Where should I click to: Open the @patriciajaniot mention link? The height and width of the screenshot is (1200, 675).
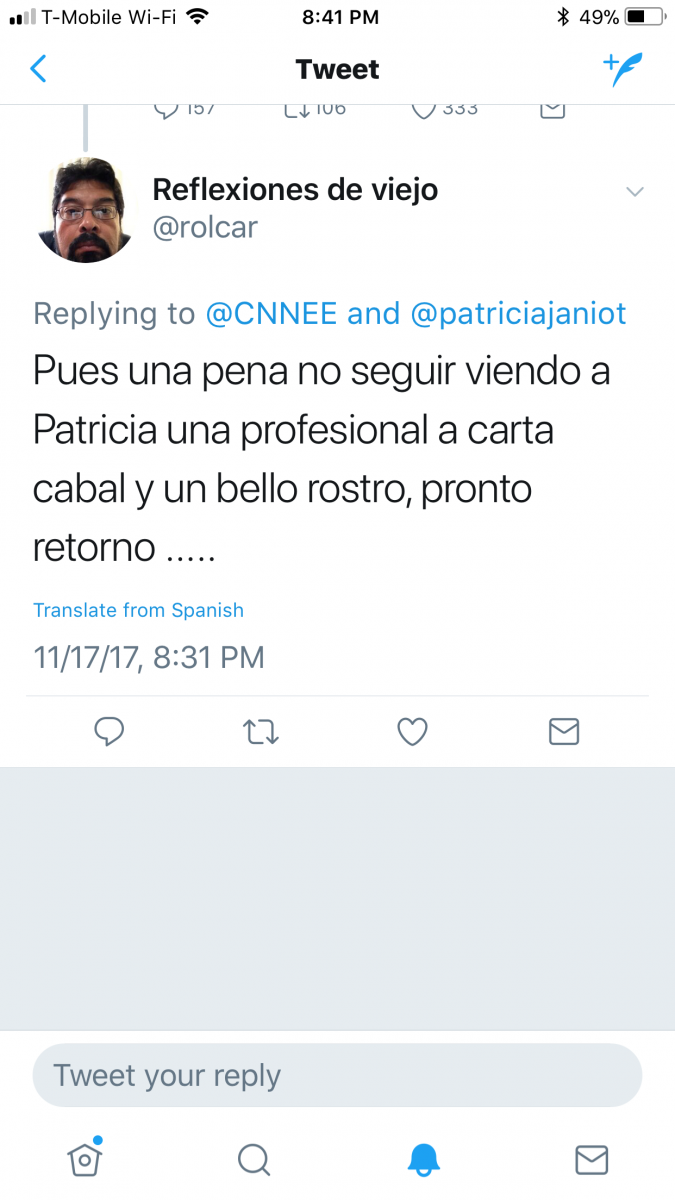518,314
